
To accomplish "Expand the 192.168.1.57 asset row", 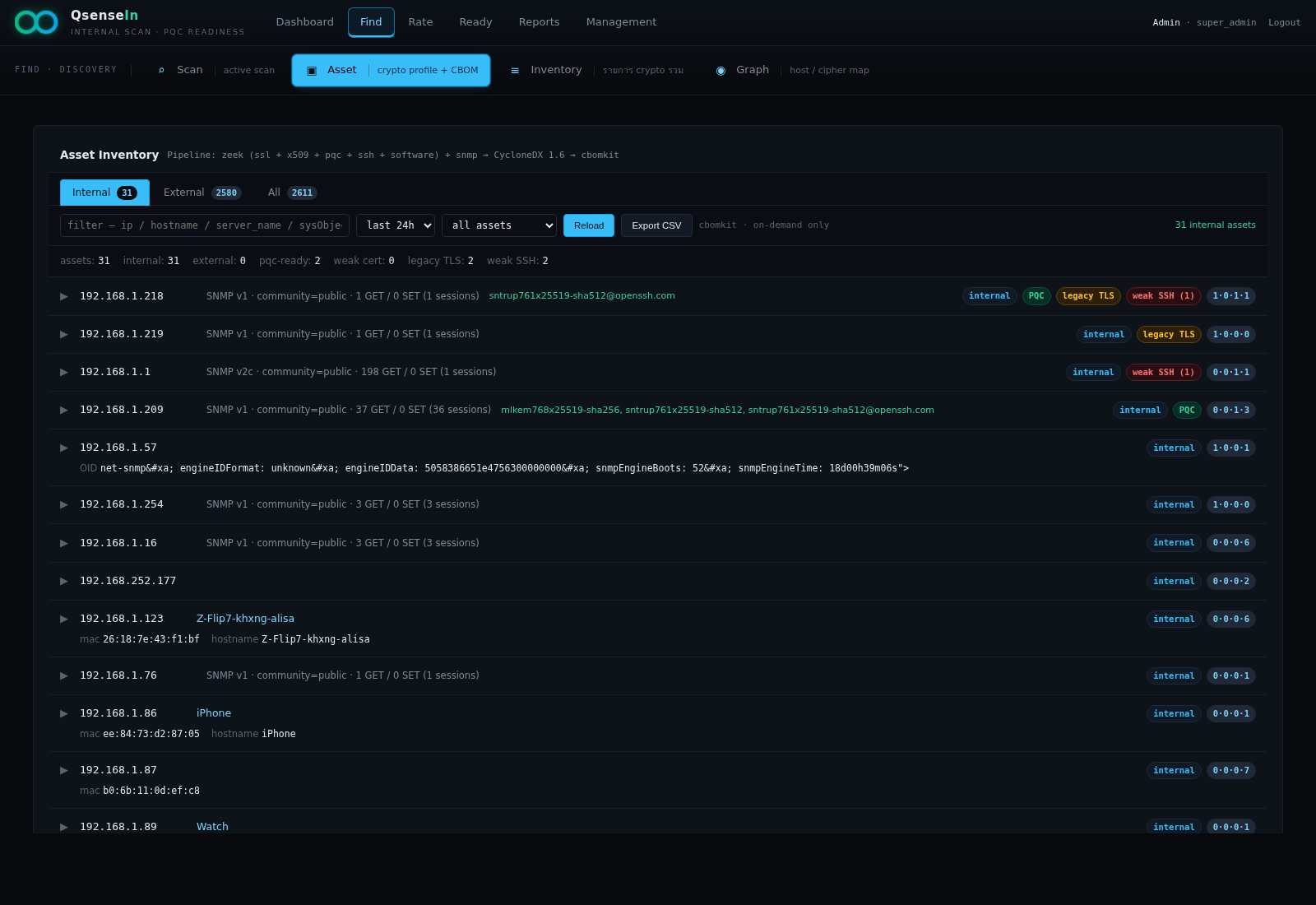I will [64, 448].
